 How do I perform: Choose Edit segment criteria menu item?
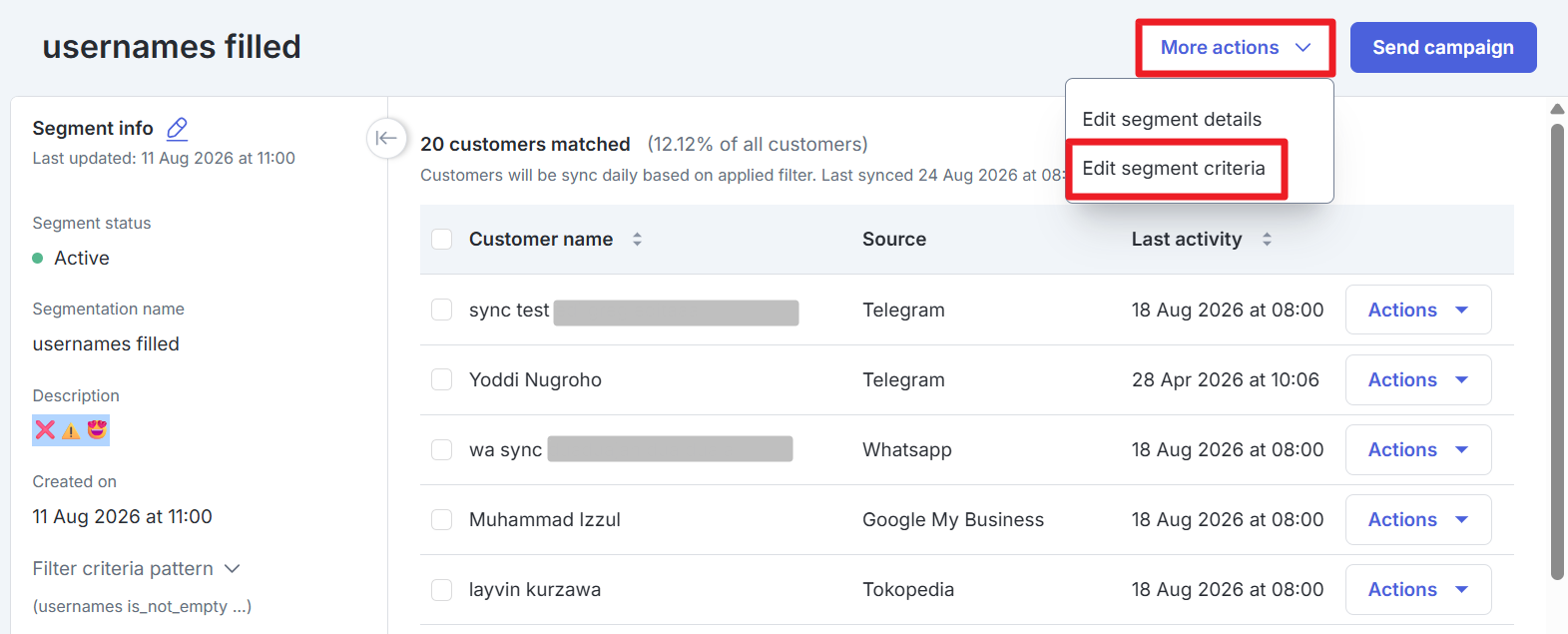pyautogui.click(x=1174, y=168)
